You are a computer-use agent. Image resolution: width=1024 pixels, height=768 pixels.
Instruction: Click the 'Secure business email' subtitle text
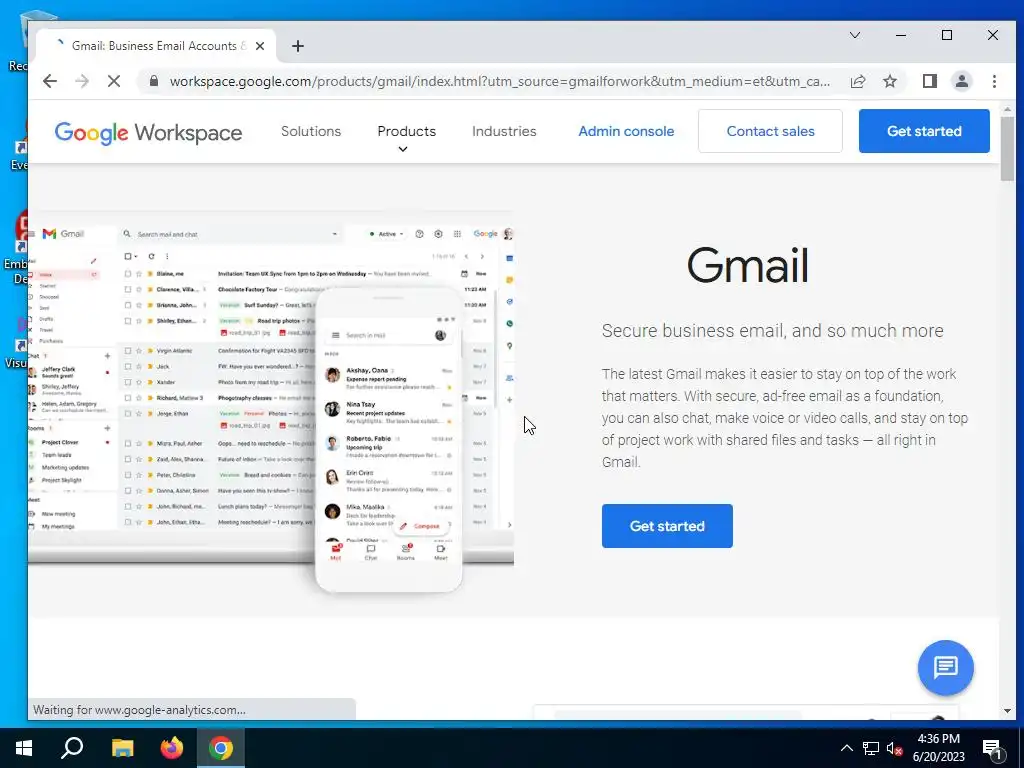(772, 330)
